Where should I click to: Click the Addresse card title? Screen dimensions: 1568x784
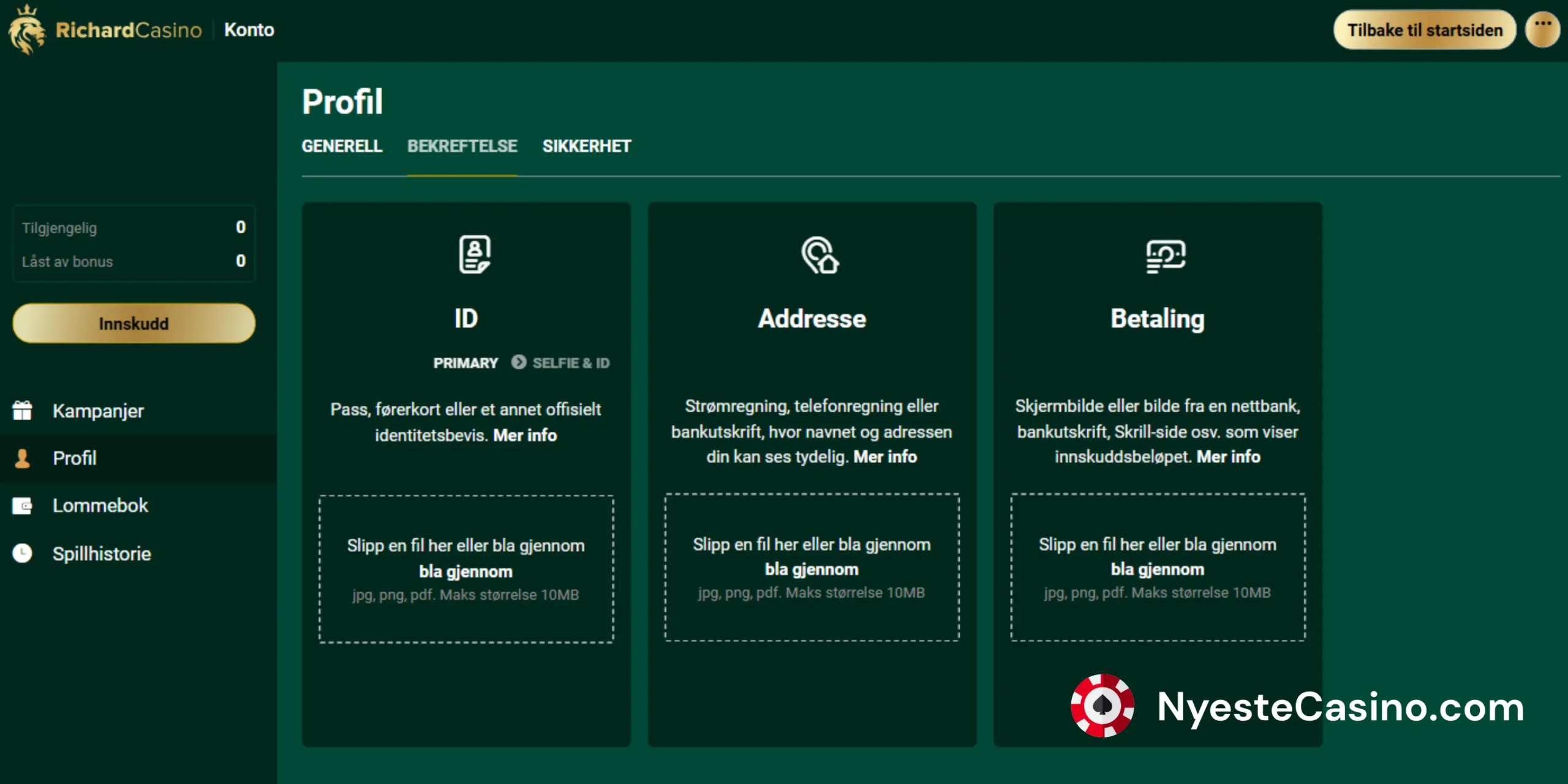(x=812, y=318)
